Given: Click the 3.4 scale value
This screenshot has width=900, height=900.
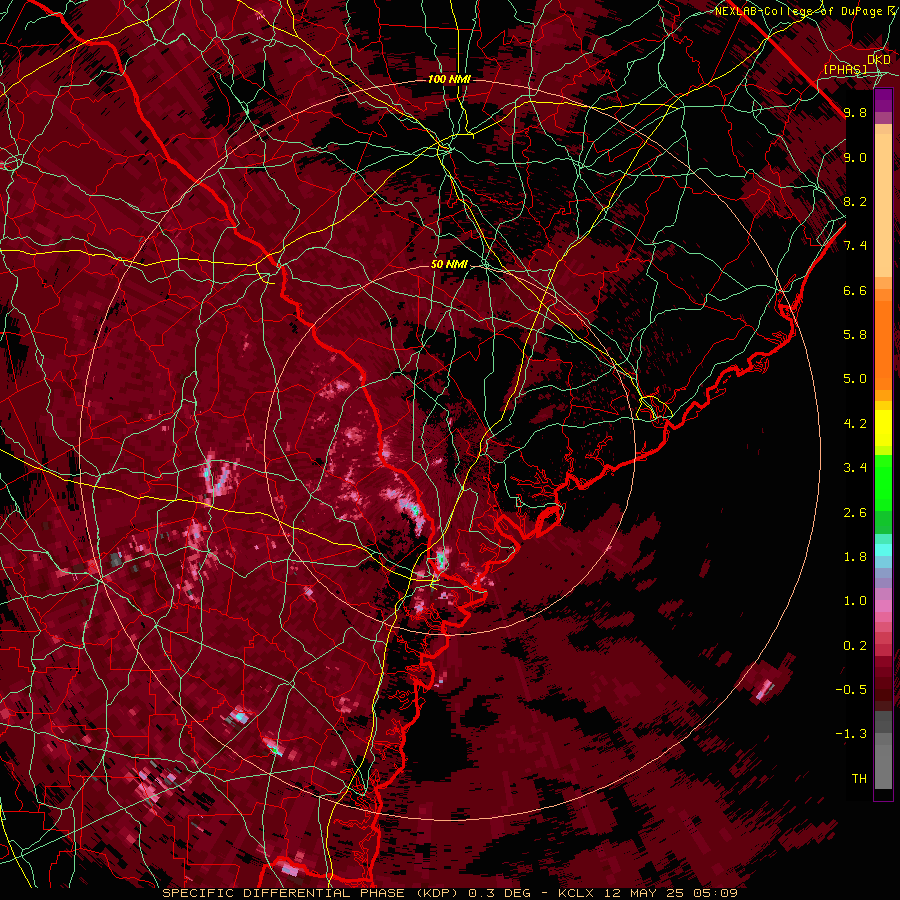Looking at the screenshot, I should tap(855, 468).
